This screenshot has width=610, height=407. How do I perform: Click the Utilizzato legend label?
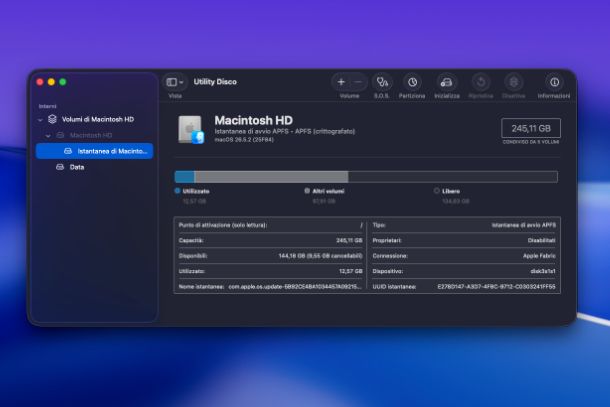coord(196,191)
